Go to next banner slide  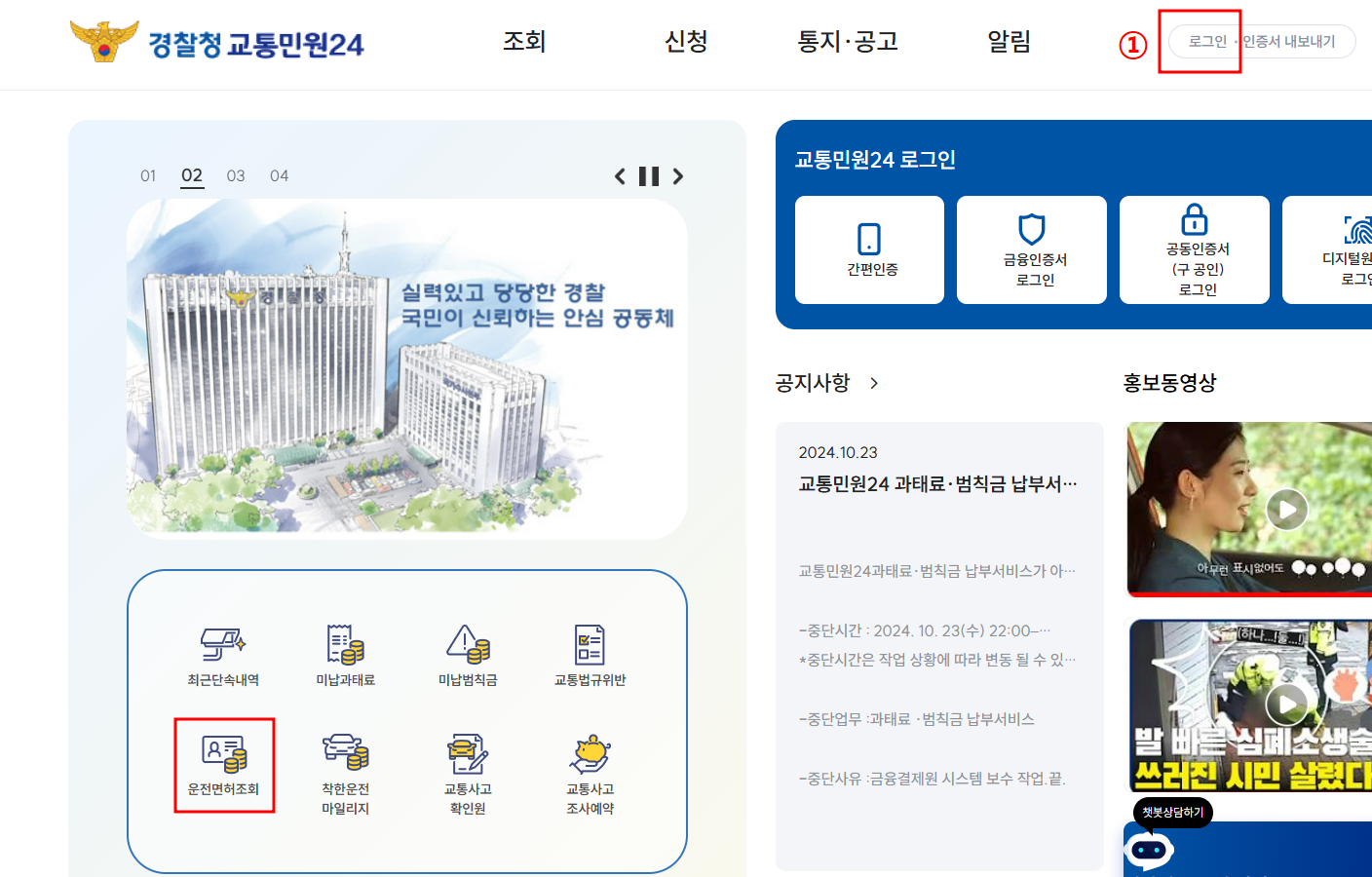click(x=678, y=176)
